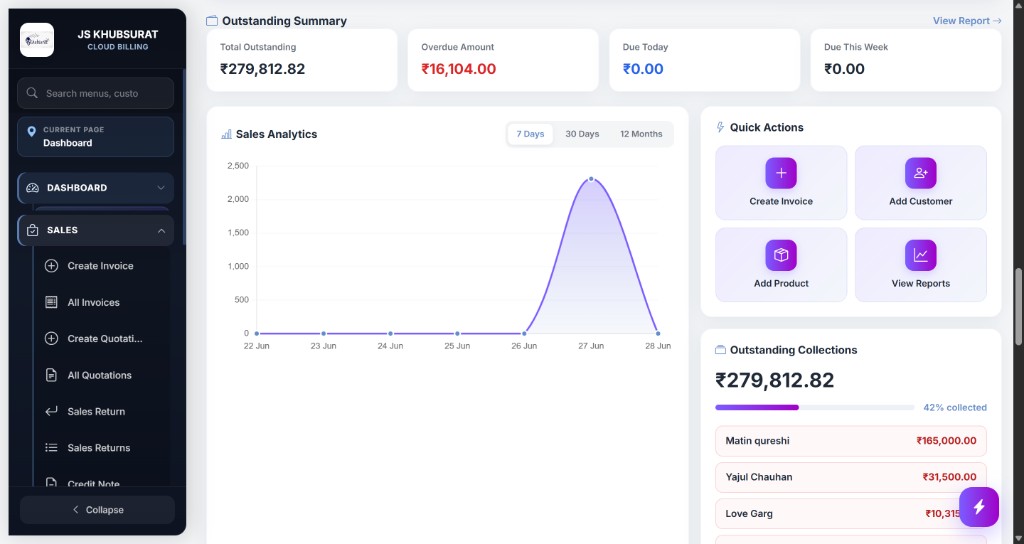Open All Quotations menu item
This screenshot has height=544, width=1024.
(99, 375)
